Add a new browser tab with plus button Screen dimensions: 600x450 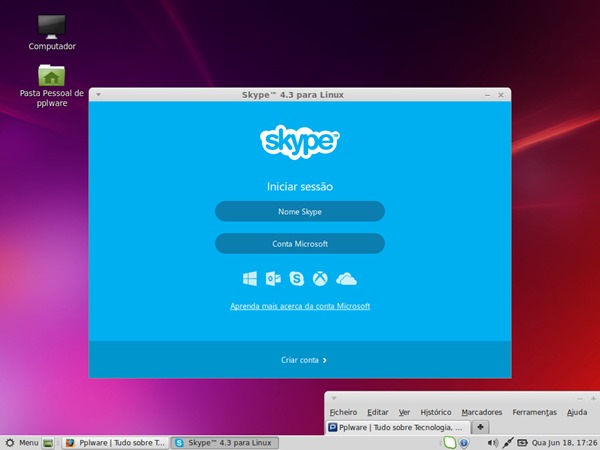coord(481,427)
